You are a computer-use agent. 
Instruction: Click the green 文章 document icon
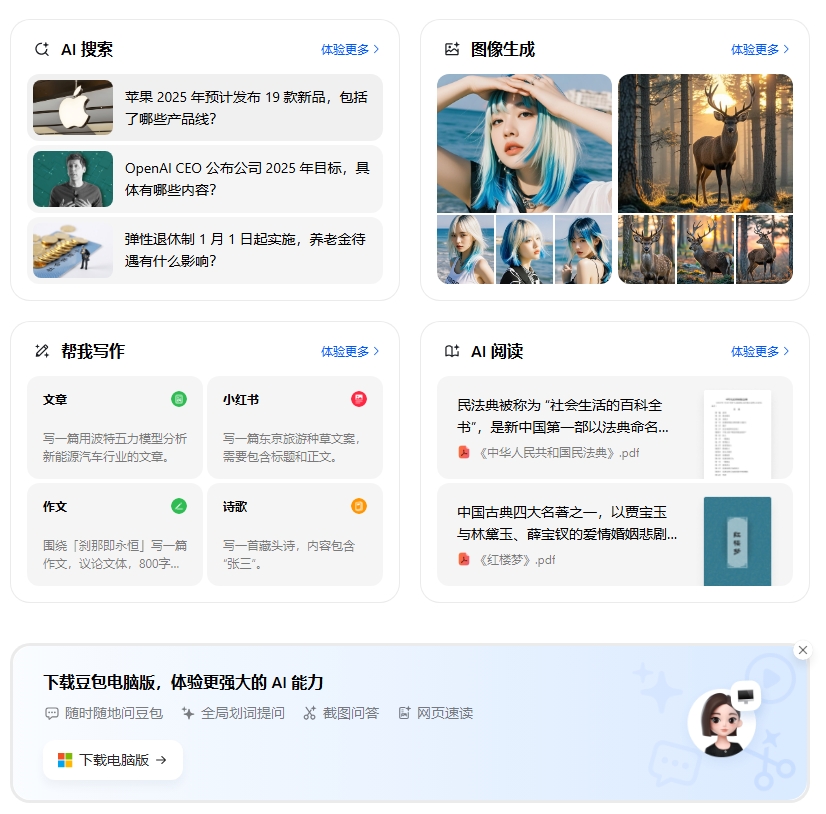tap(179, 399)
